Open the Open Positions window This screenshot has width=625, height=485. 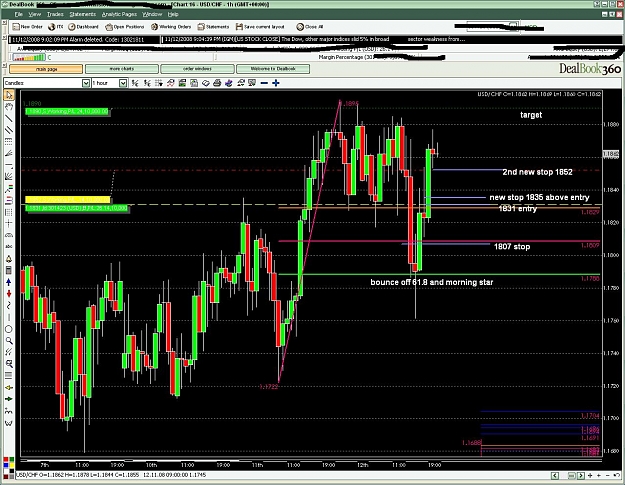click(125, 27)
